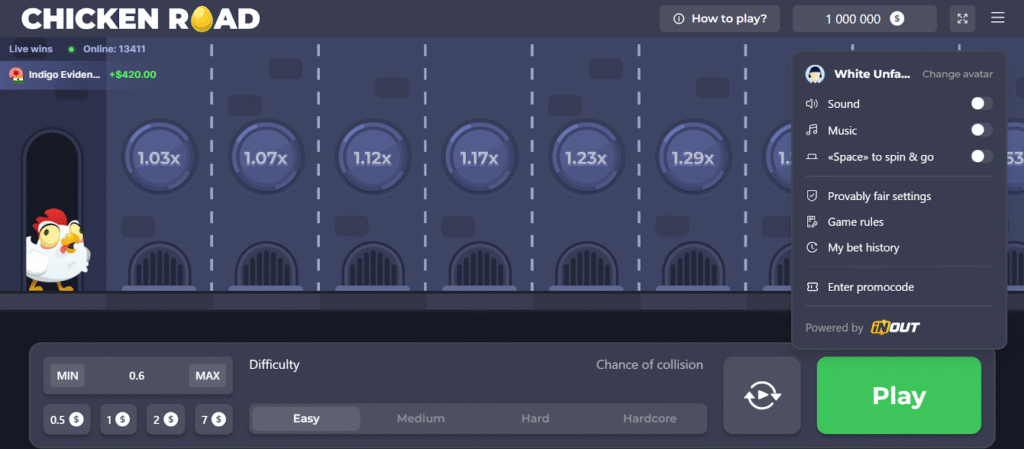The width and height of the screenshot is (1024, 449).
Task: Toggle «Space» to spin & go
Action: [x=981, y=156]
